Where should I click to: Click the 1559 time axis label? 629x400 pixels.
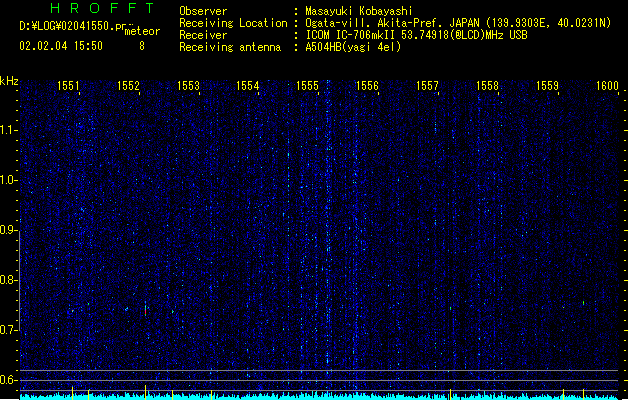tap(547, 86)
